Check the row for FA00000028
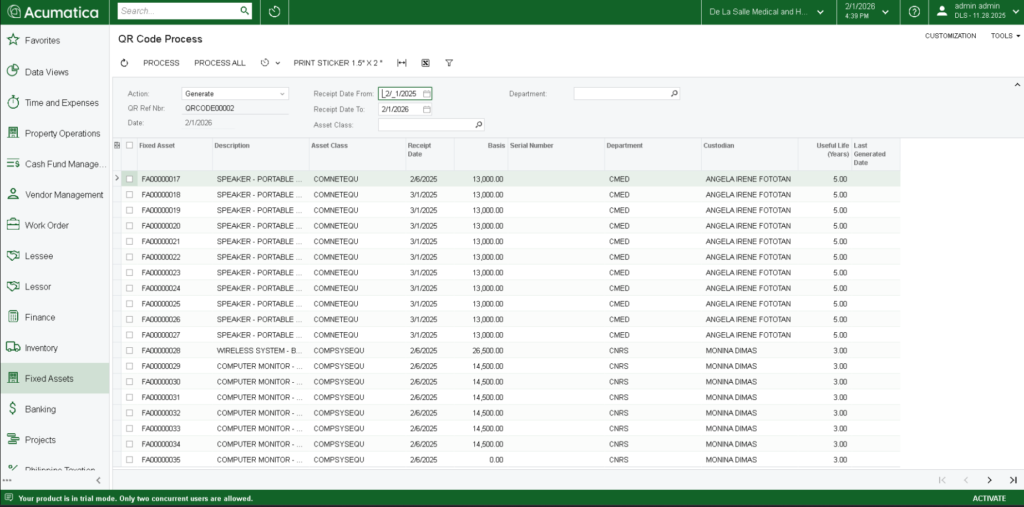The height and width of the screenshot is (507, 1024). (x=129, y=351)
